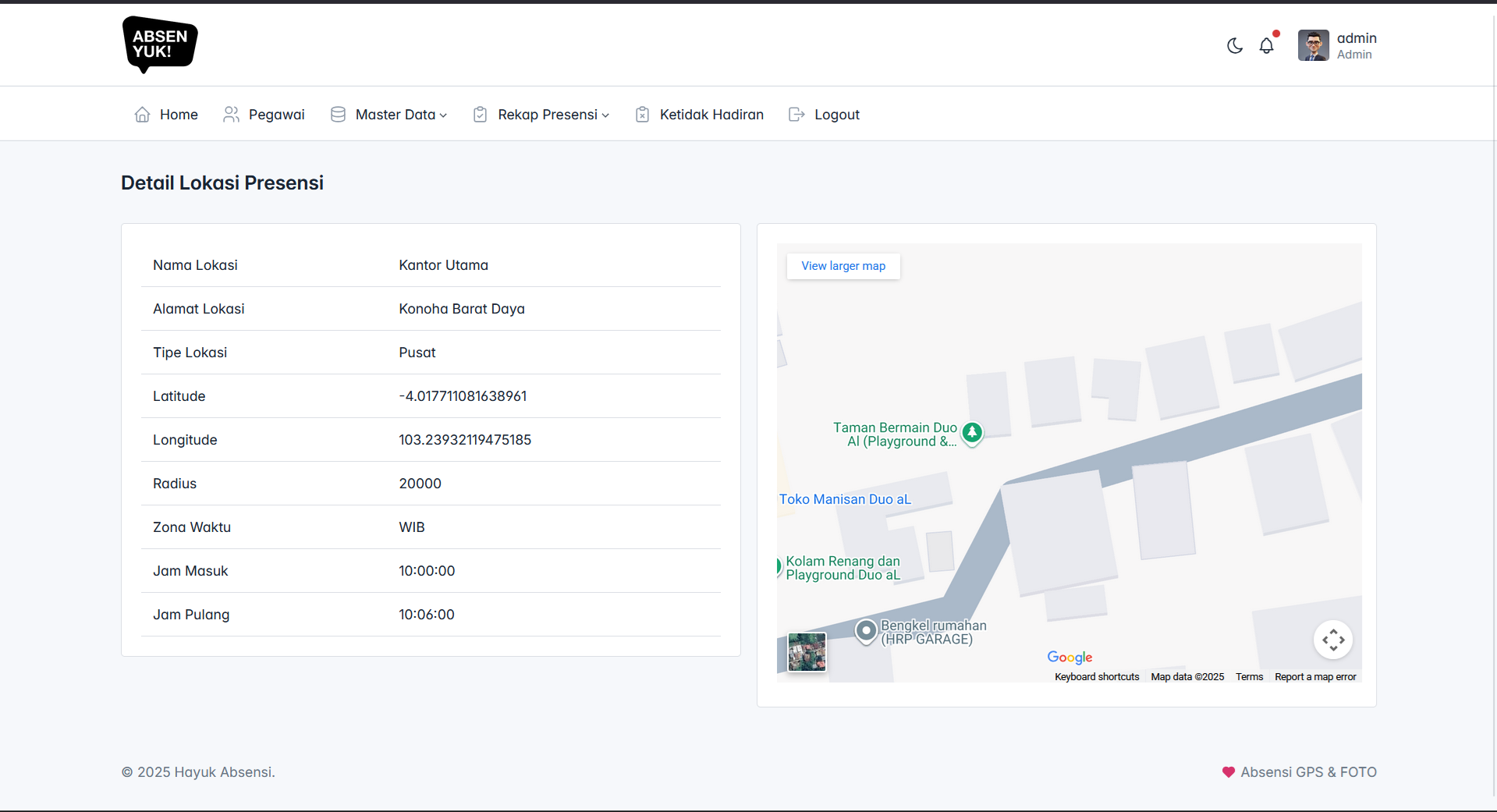Viewport: 1497px width, 812px height.
Task: Open map Terms link
Action: (x=1249, y=677)
